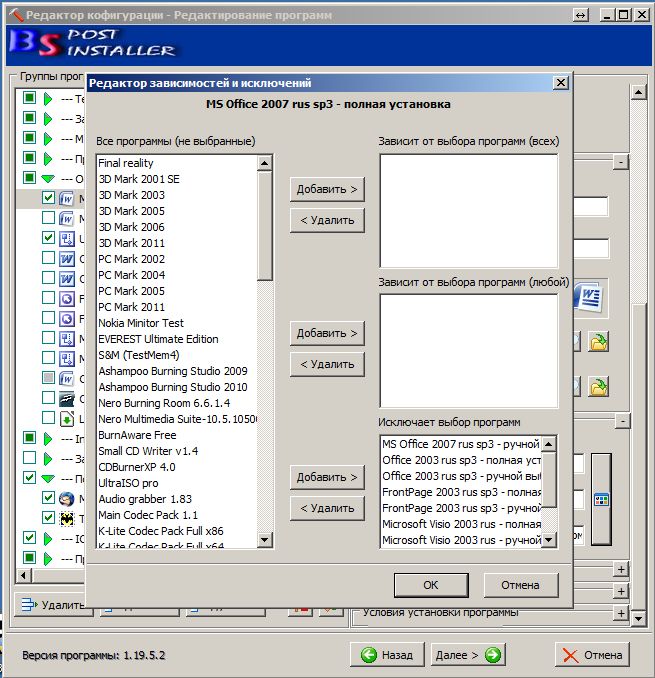Click < Удалить for the depends-on-all list

(x=327, y=220)
